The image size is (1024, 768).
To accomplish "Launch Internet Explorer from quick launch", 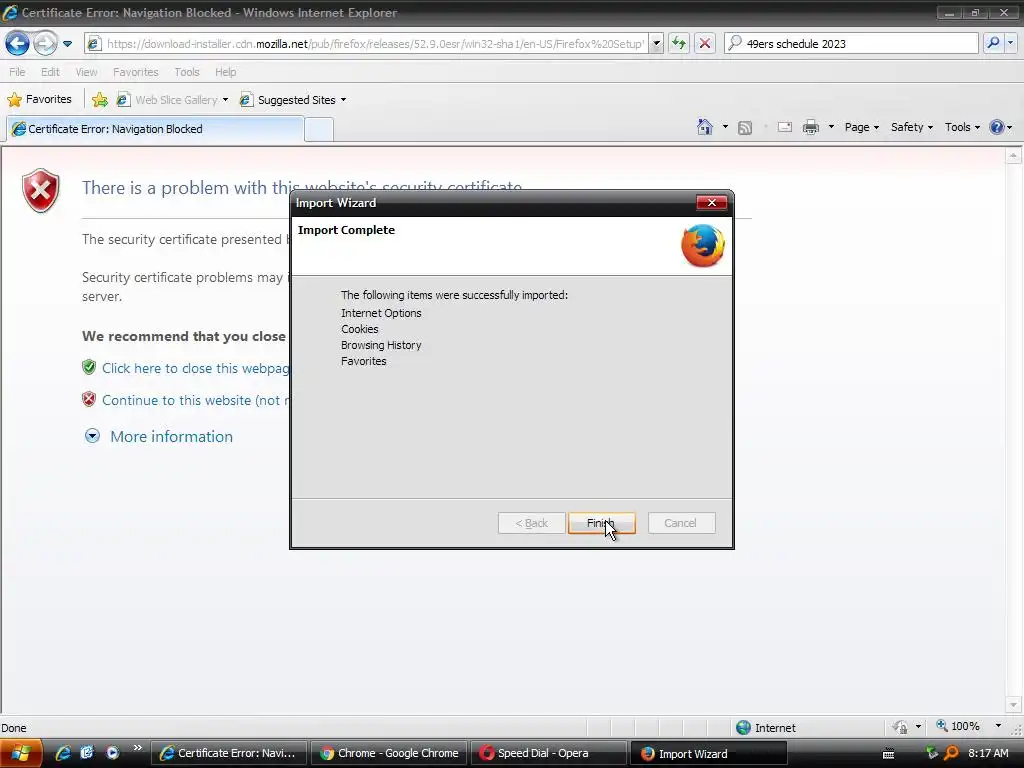I will point(63,753).
